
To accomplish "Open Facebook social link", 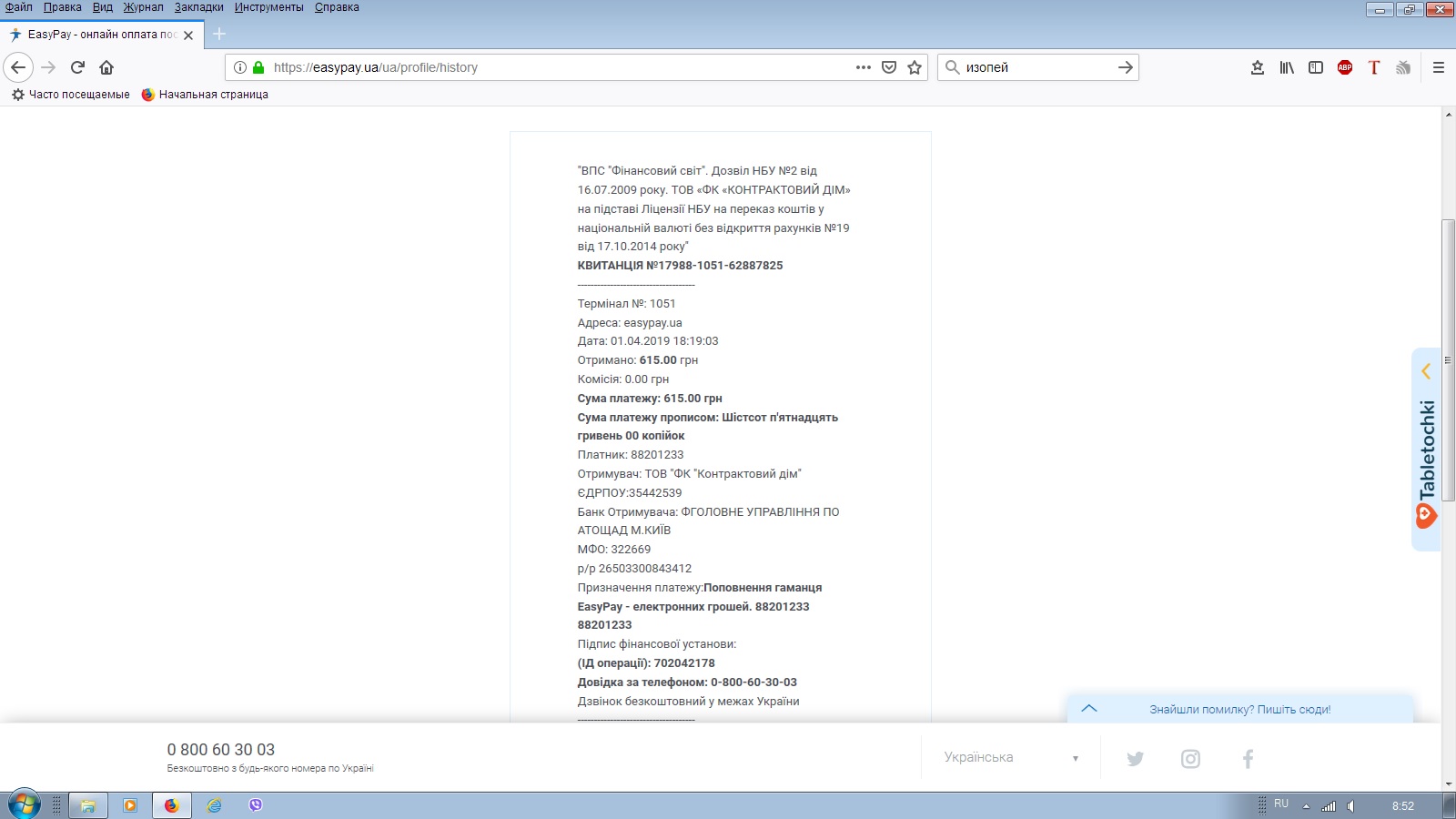I will [x=1249, y=759].
